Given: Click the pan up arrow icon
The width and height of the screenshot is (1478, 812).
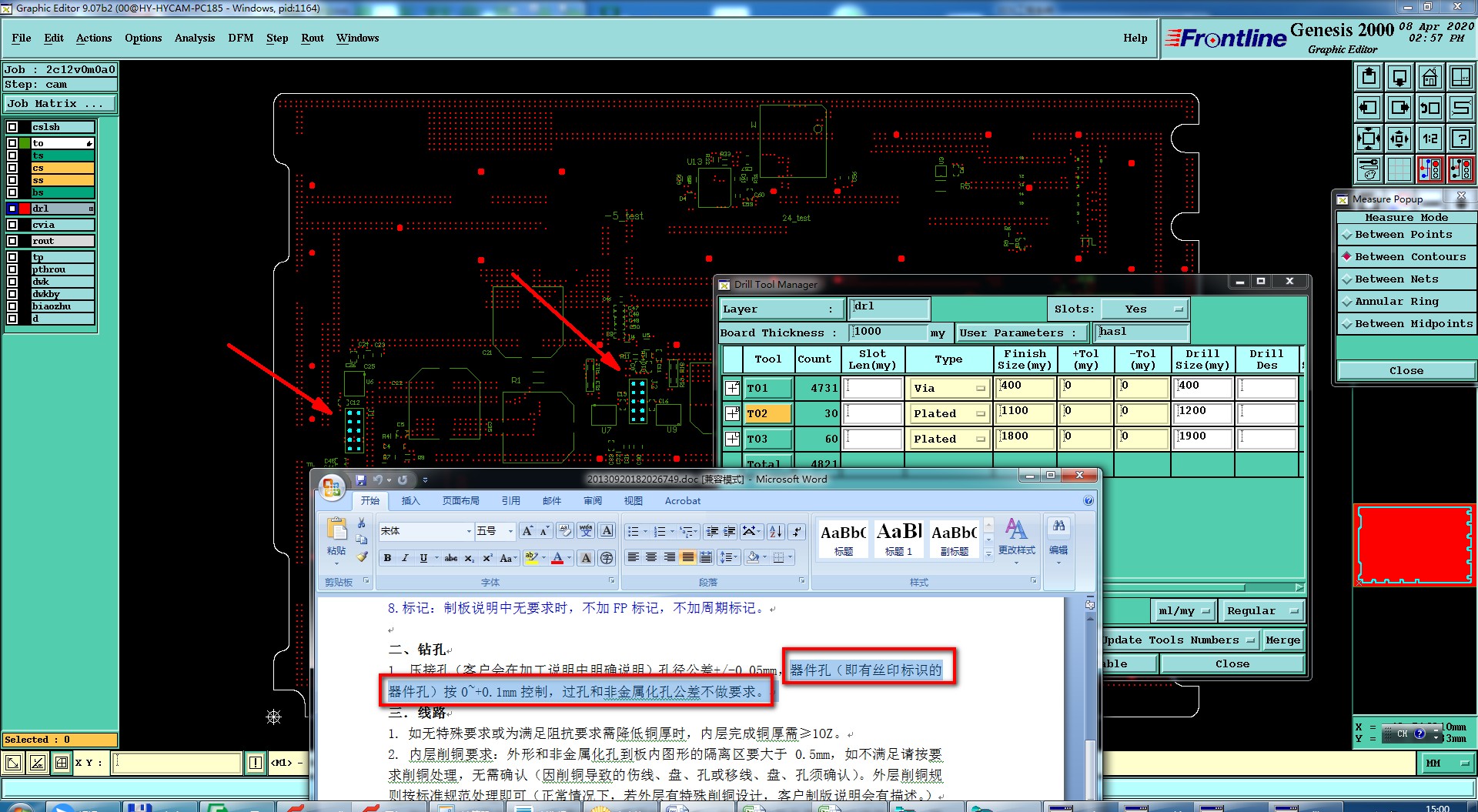Looking at the screenshot, I should [x=1369, y=77].
